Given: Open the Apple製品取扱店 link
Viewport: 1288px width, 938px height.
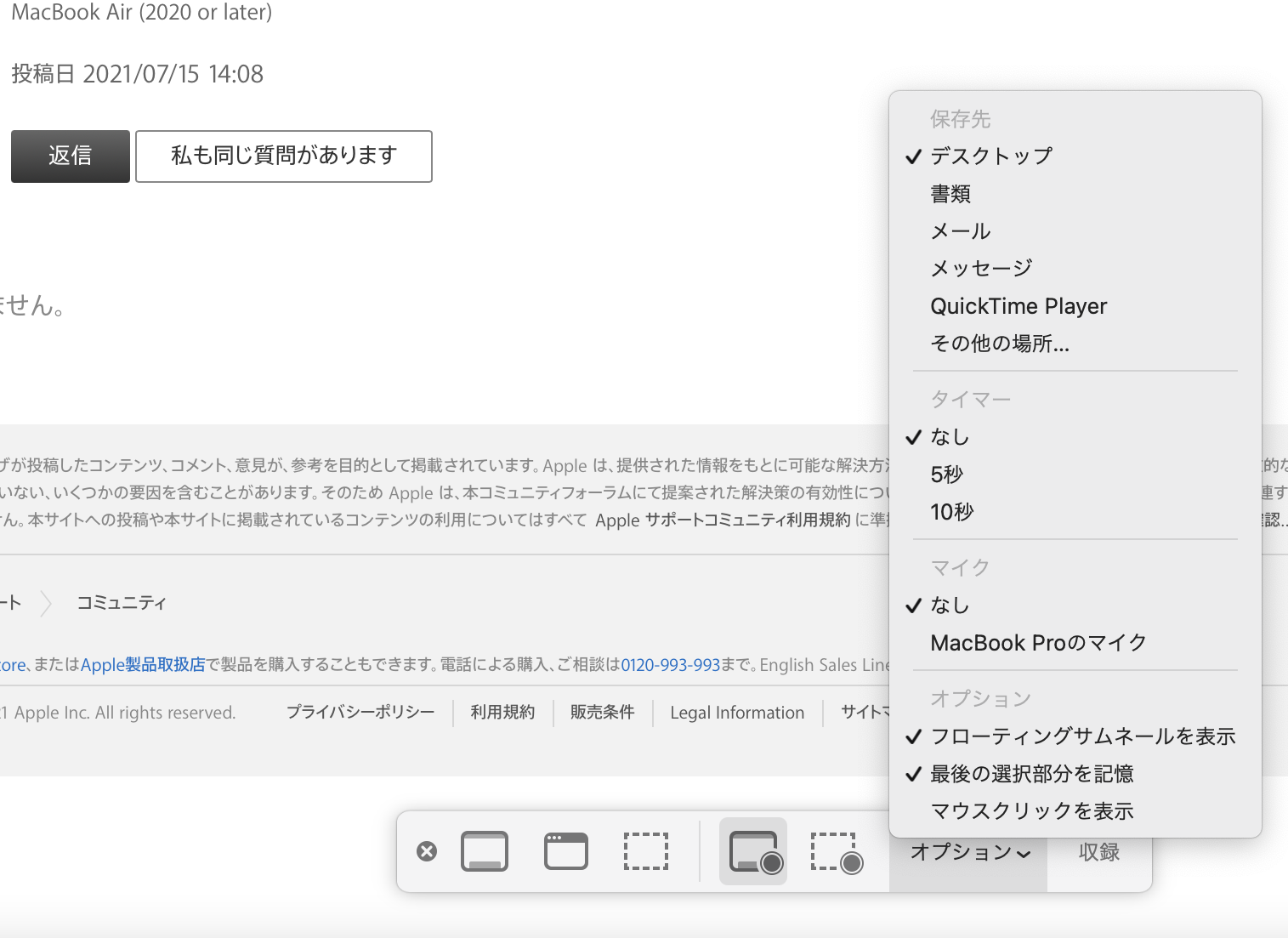Looking at the screenshot, I should pos(143,665).
